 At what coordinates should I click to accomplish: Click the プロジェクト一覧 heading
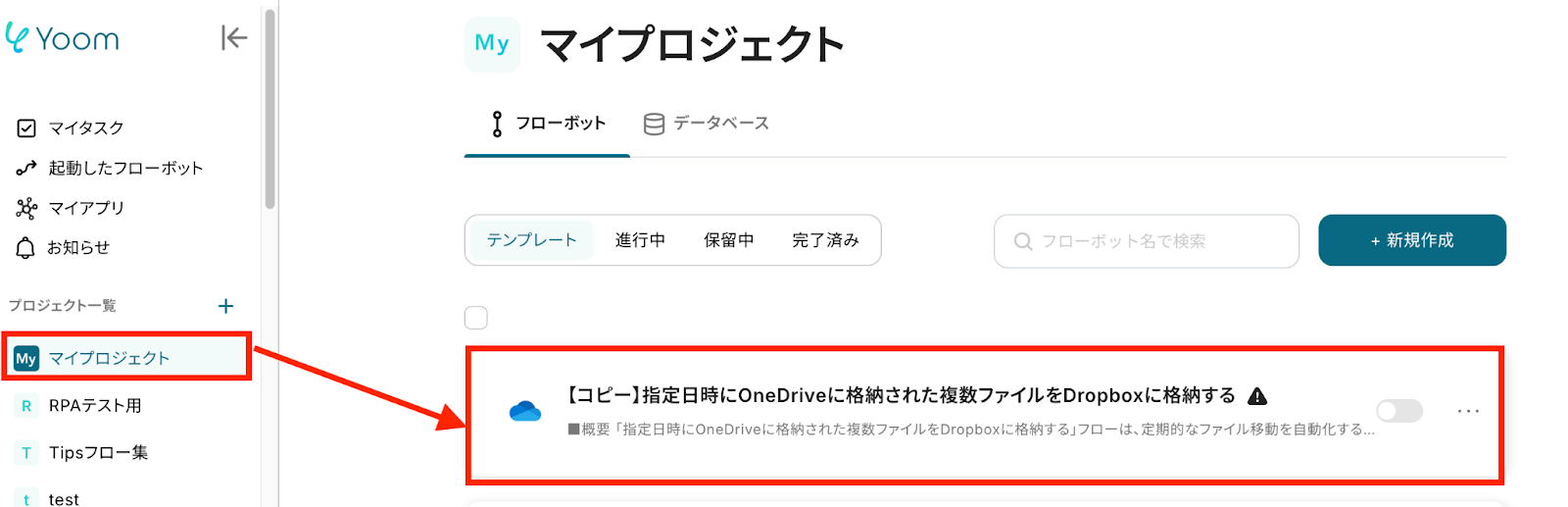click(x=63, y=306)
